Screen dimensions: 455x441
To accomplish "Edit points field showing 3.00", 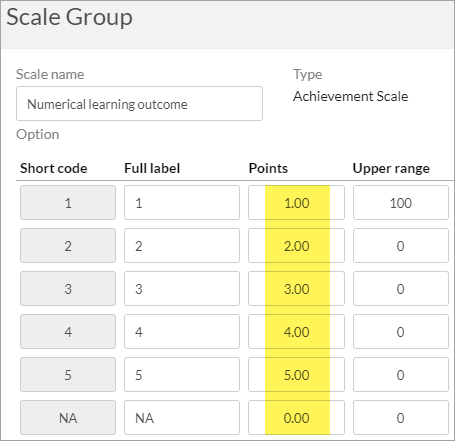I will click(x=296, y=289).
